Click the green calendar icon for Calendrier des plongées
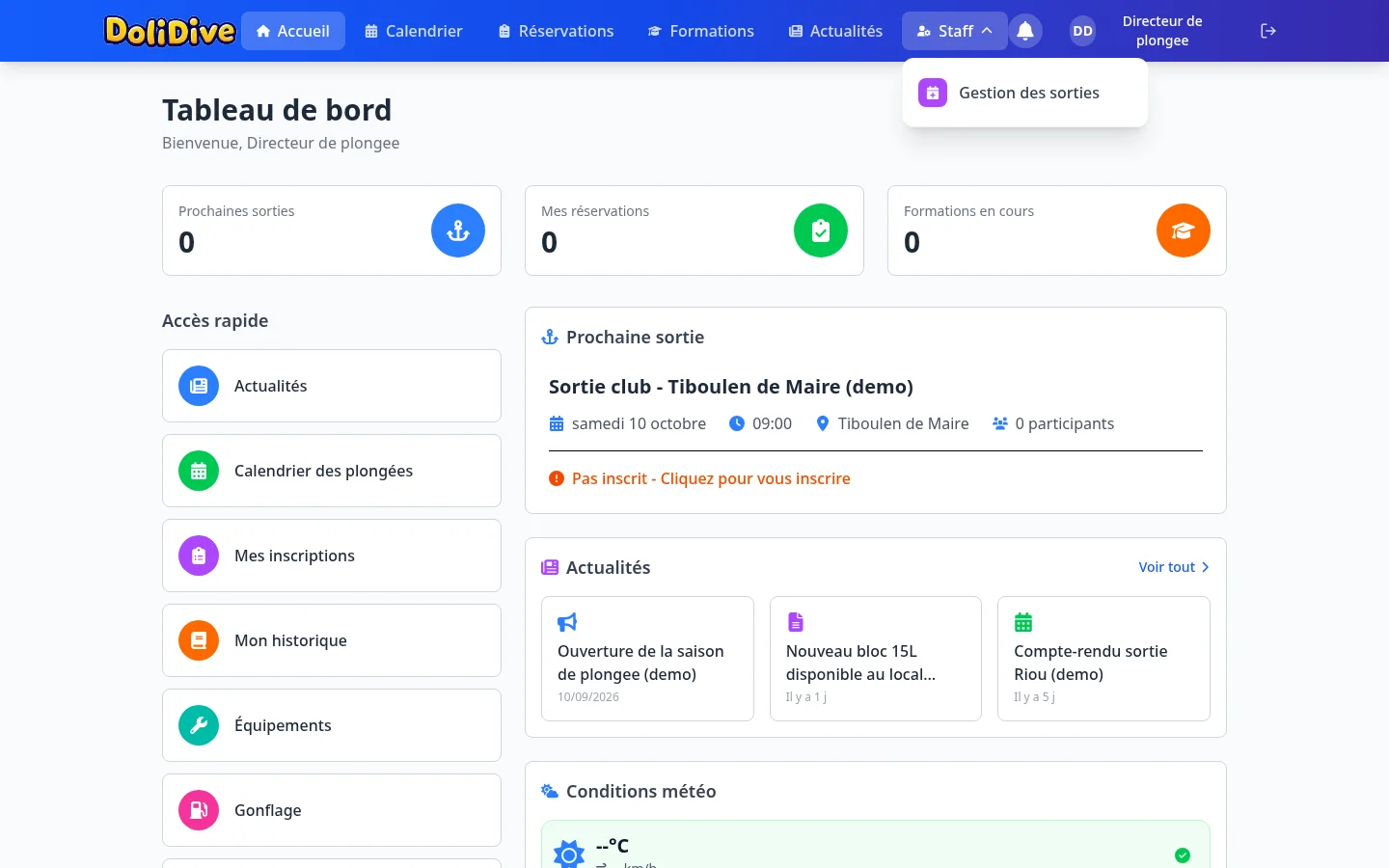Viewport: 1389px width, 868px height. tap(199, 471)
